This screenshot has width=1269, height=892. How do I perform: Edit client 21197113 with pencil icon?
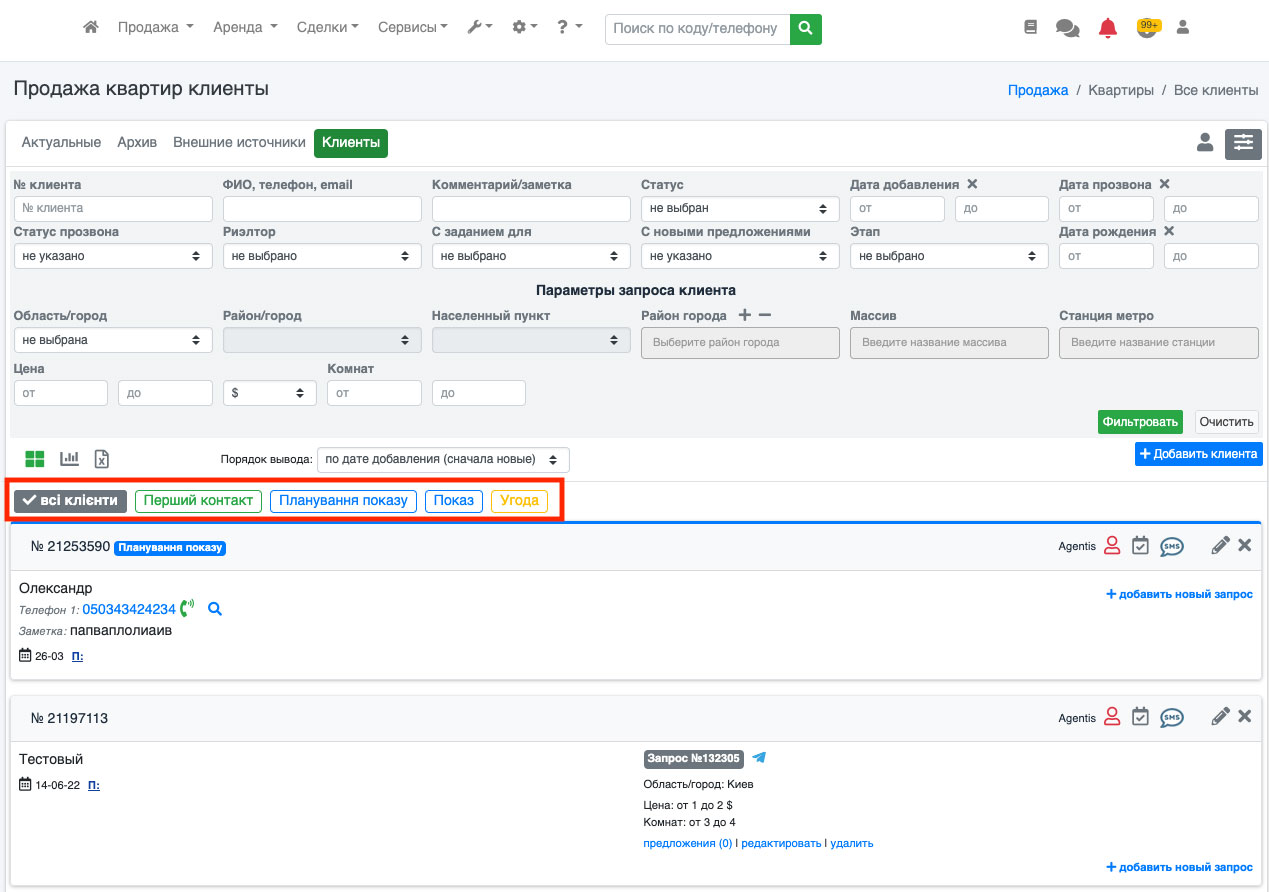pos(1220,717)
